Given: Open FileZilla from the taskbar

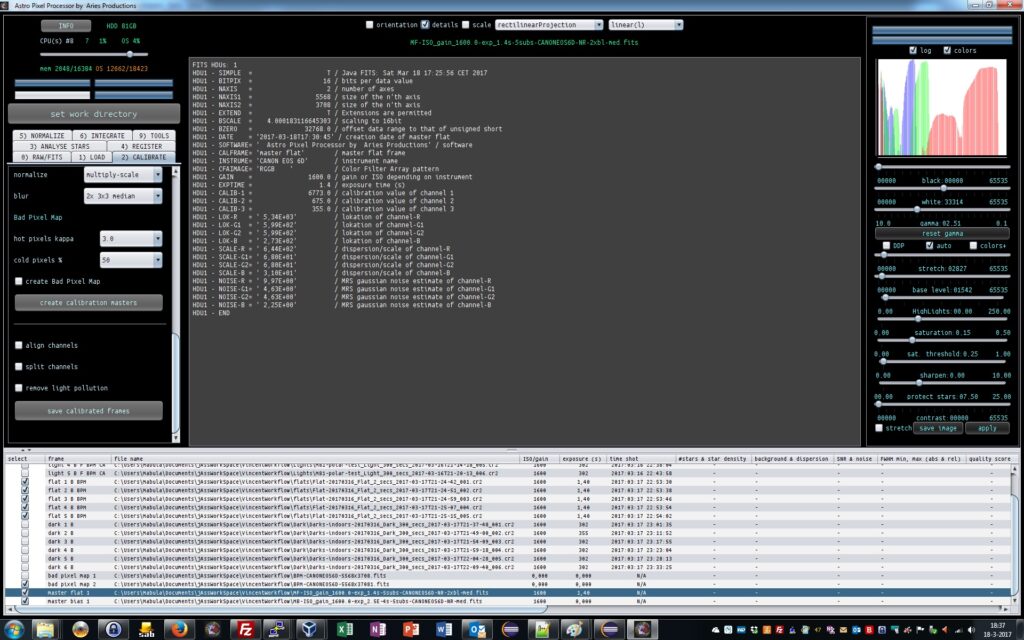Looking at the screenshot, I should (x=246, y=629).
